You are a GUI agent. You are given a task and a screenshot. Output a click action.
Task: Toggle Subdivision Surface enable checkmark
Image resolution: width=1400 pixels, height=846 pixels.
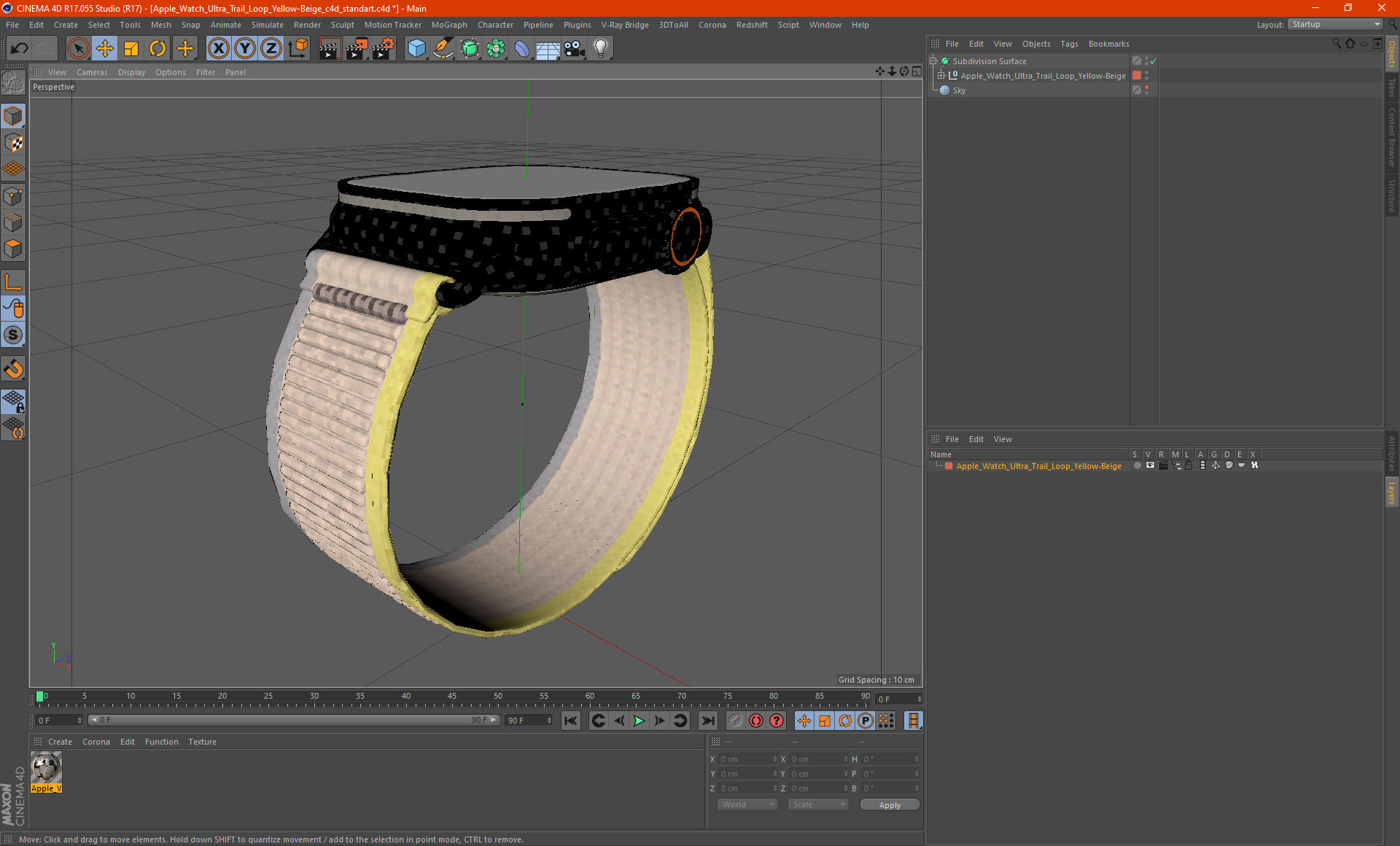click(x=1153, y=61)
